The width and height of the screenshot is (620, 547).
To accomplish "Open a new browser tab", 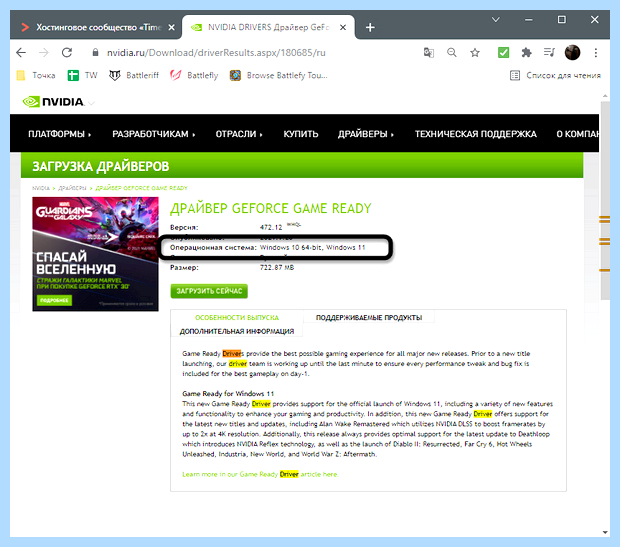I will pyautogui.click(x=370, y=27).
